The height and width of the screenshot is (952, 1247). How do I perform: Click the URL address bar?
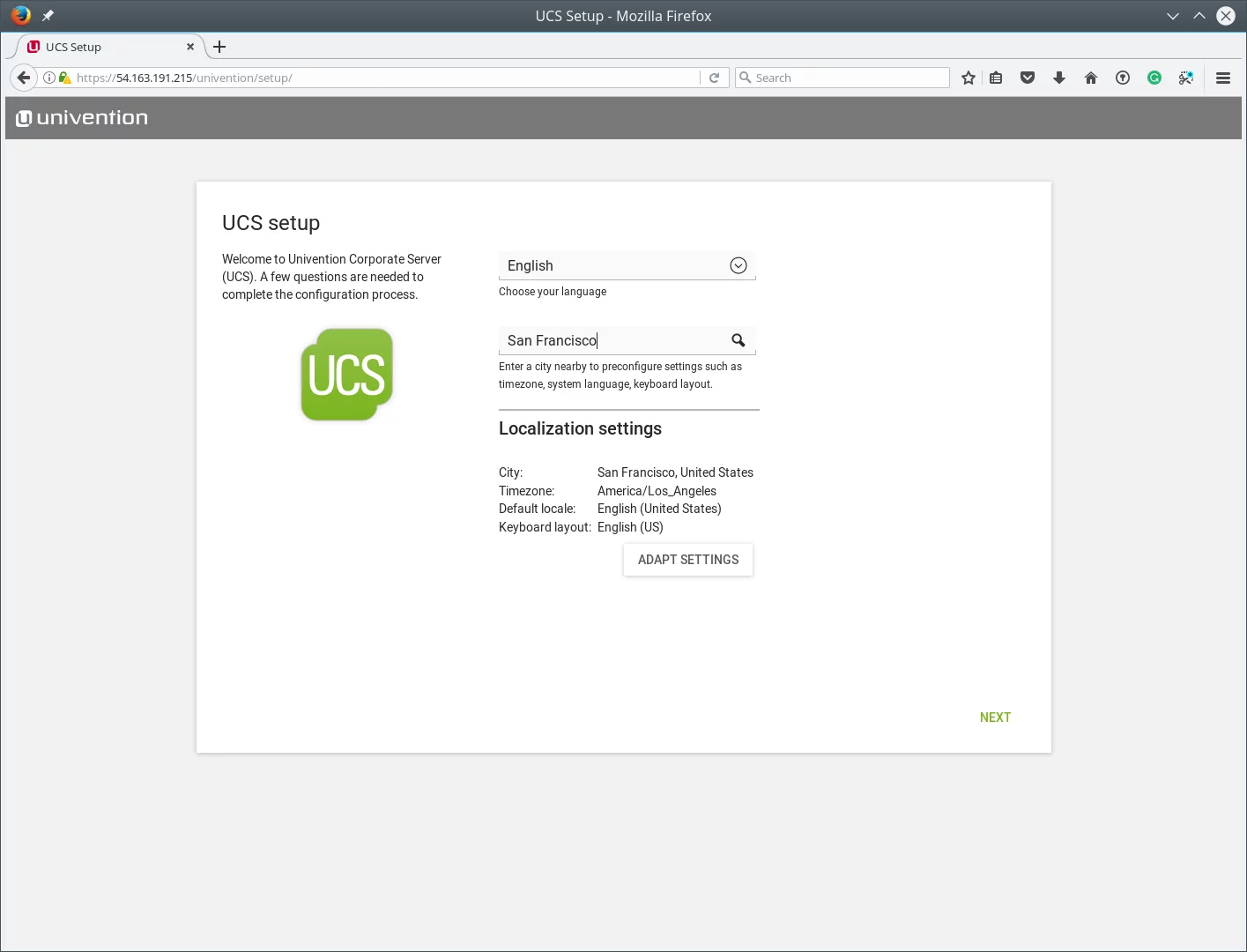385,78
